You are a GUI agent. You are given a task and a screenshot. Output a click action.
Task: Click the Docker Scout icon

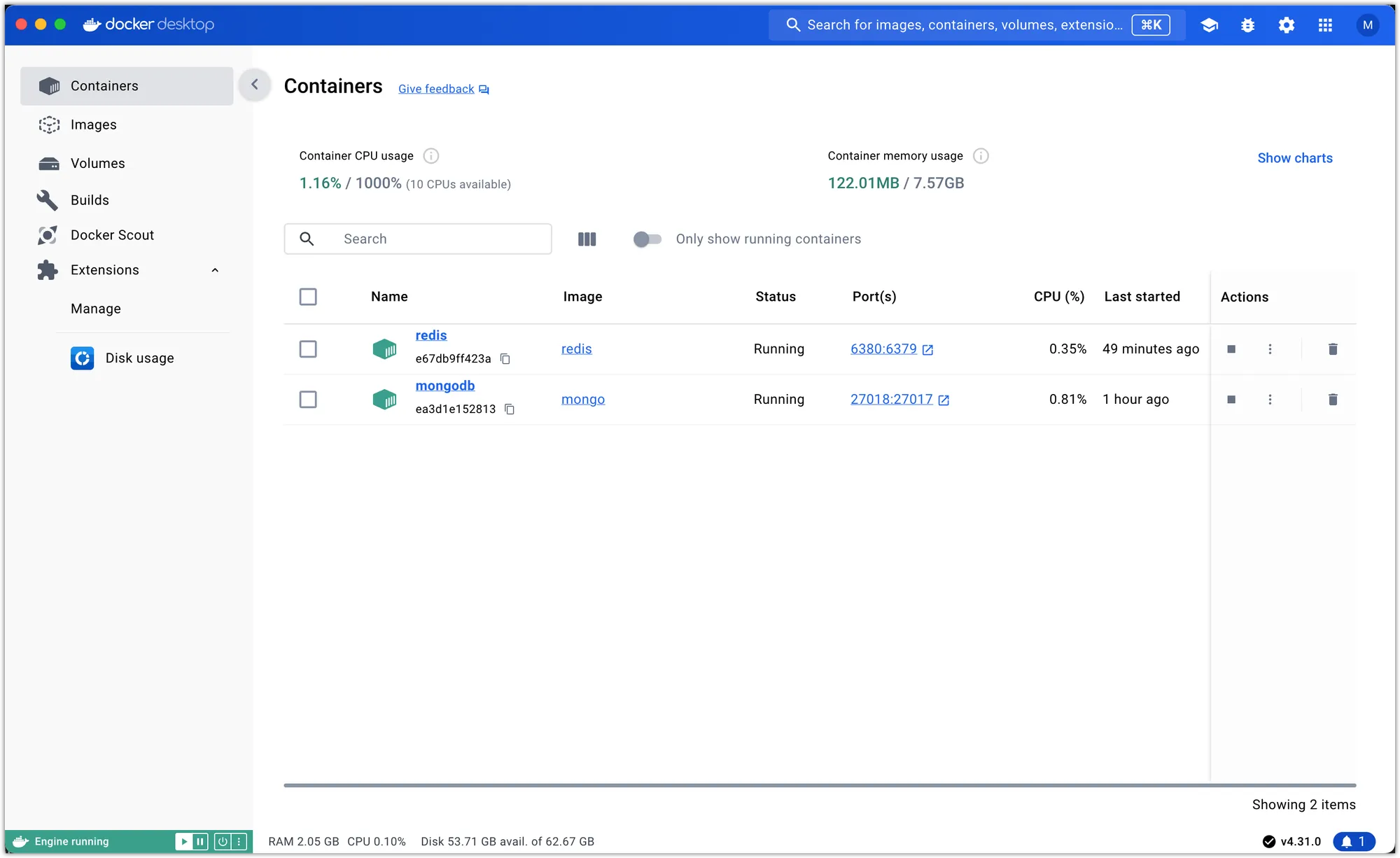pos(47,235)
